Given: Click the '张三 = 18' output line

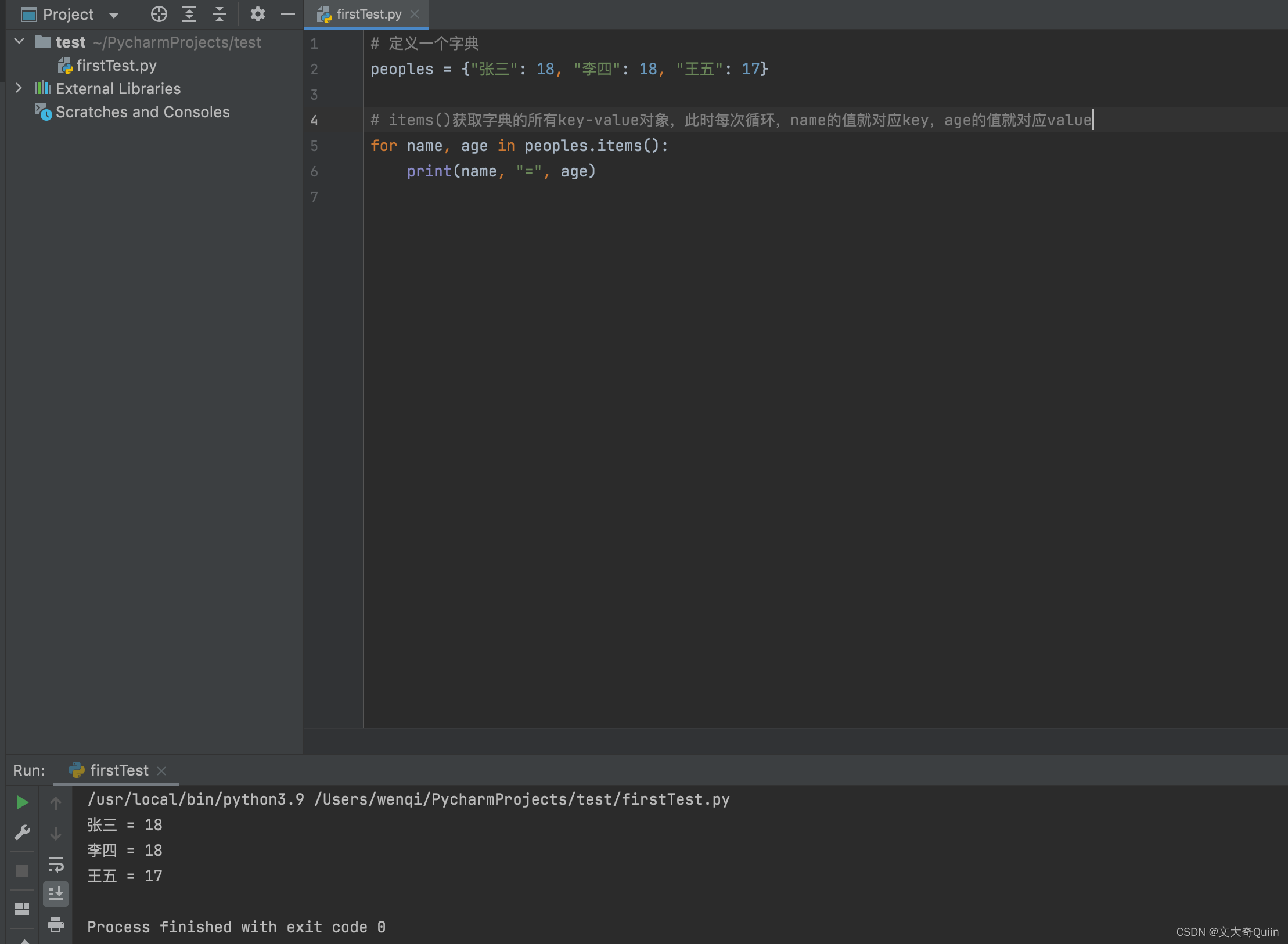Looking at the screenshot, I should (125, 825).
